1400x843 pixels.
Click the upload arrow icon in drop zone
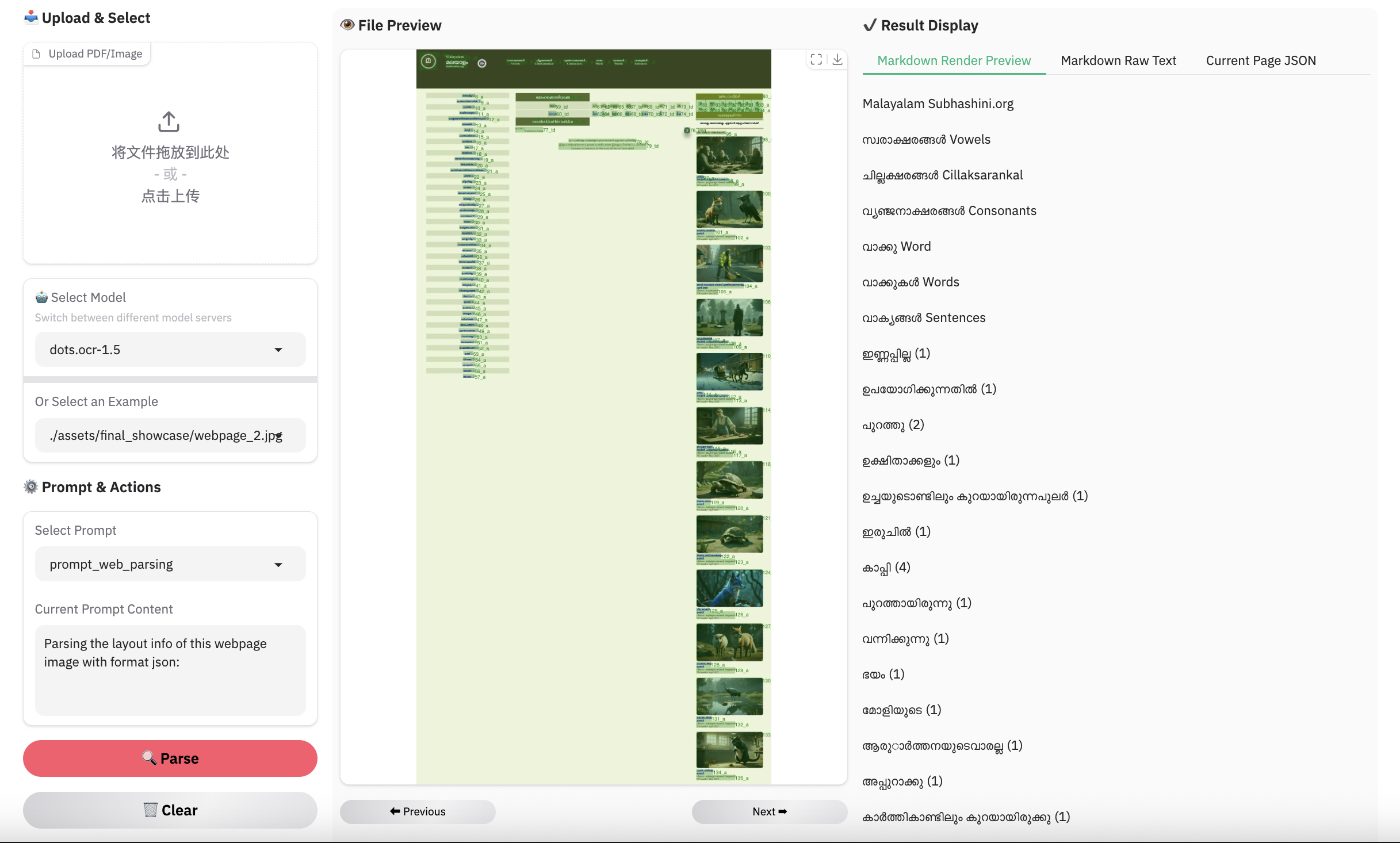pos(169,122)
